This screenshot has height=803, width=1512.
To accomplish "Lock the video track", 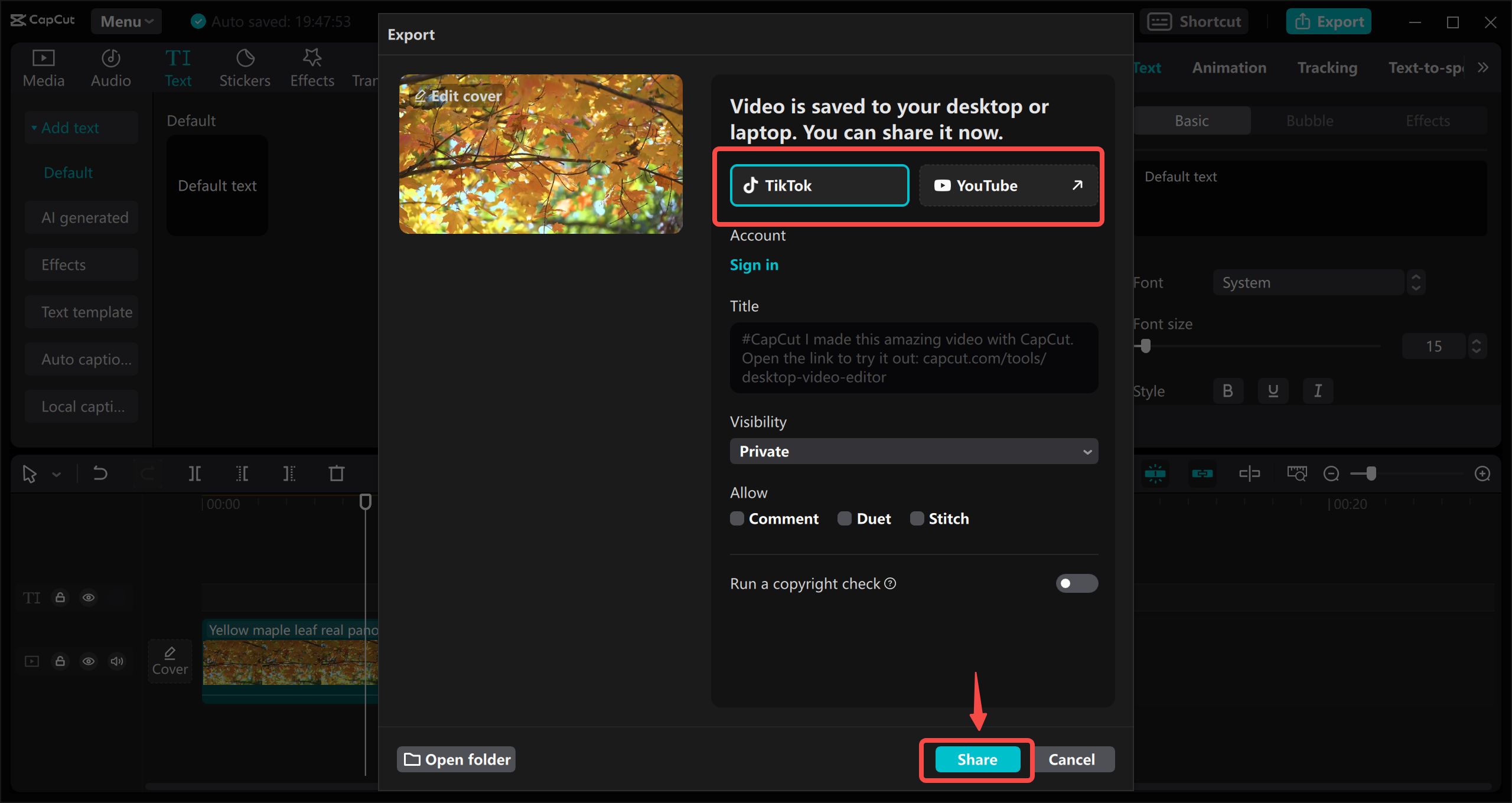I will click(60, 661).
